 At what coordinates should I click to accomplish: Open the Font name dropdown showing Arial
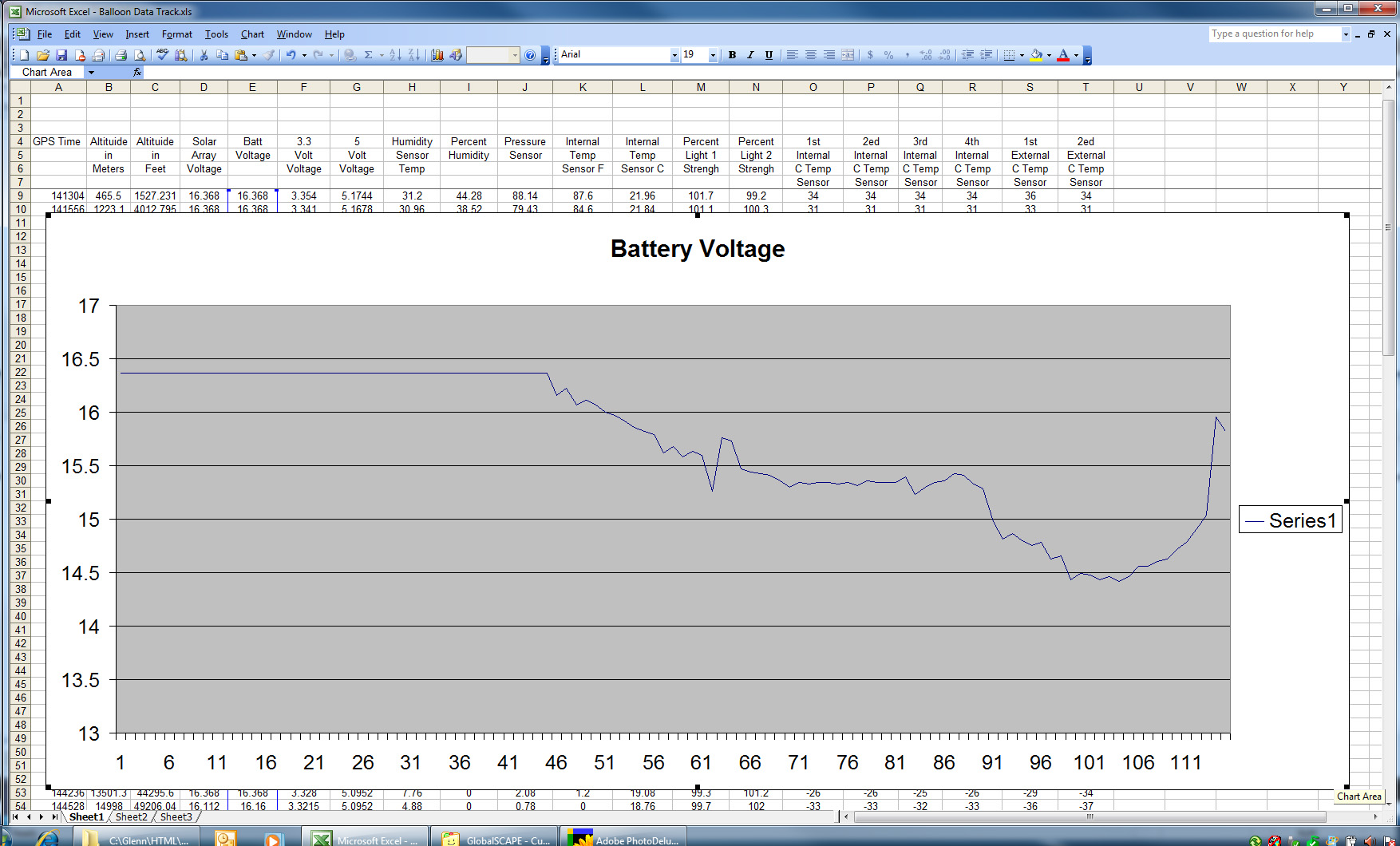pos(674,55)
